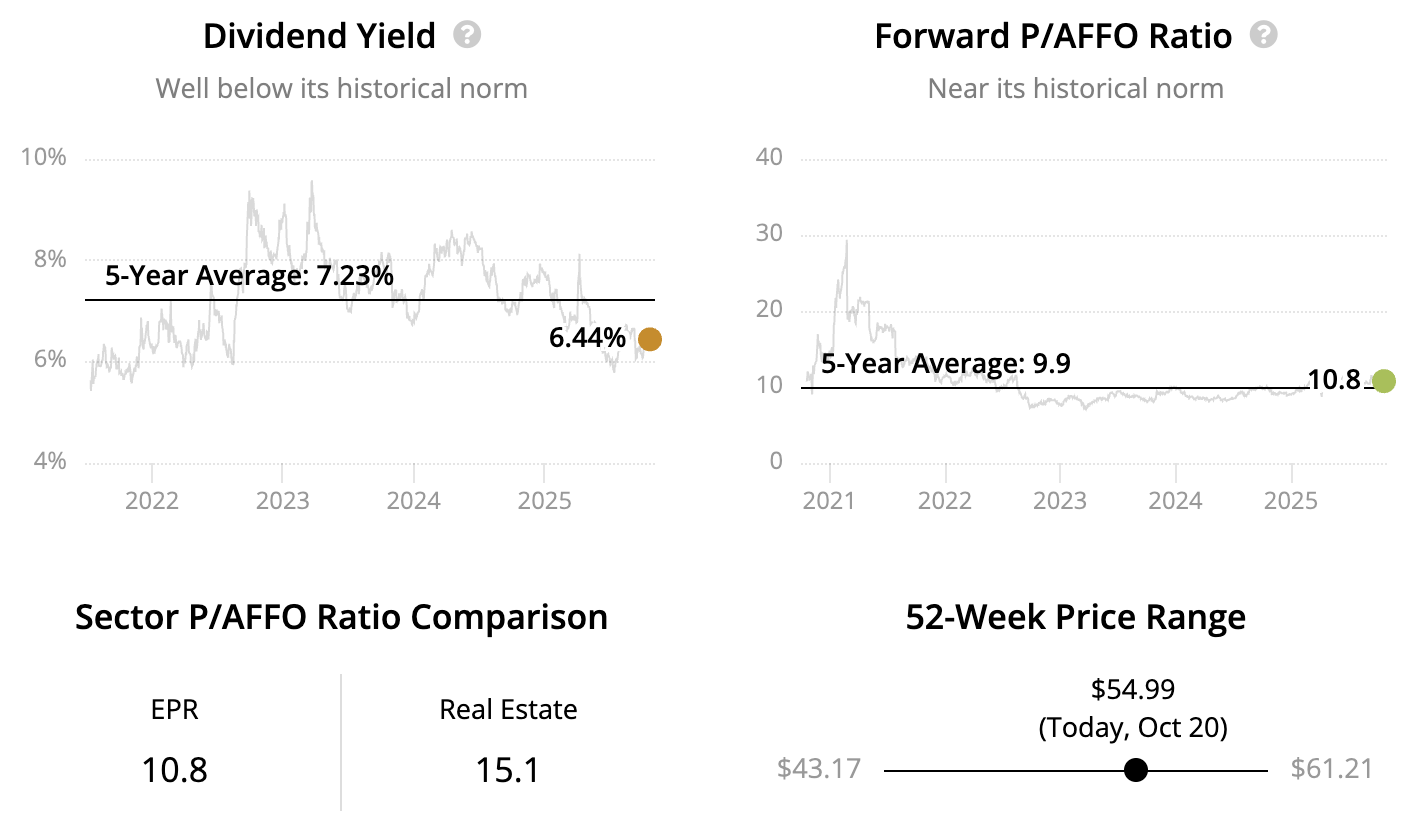Click the Real Estate sector label

tap(508, 710)
